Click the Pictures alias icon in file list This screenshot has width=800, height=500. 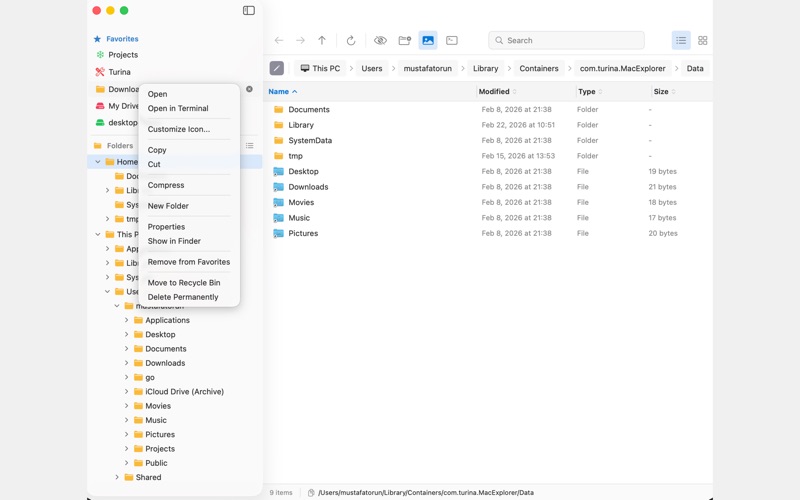click(x=279, y=233)
